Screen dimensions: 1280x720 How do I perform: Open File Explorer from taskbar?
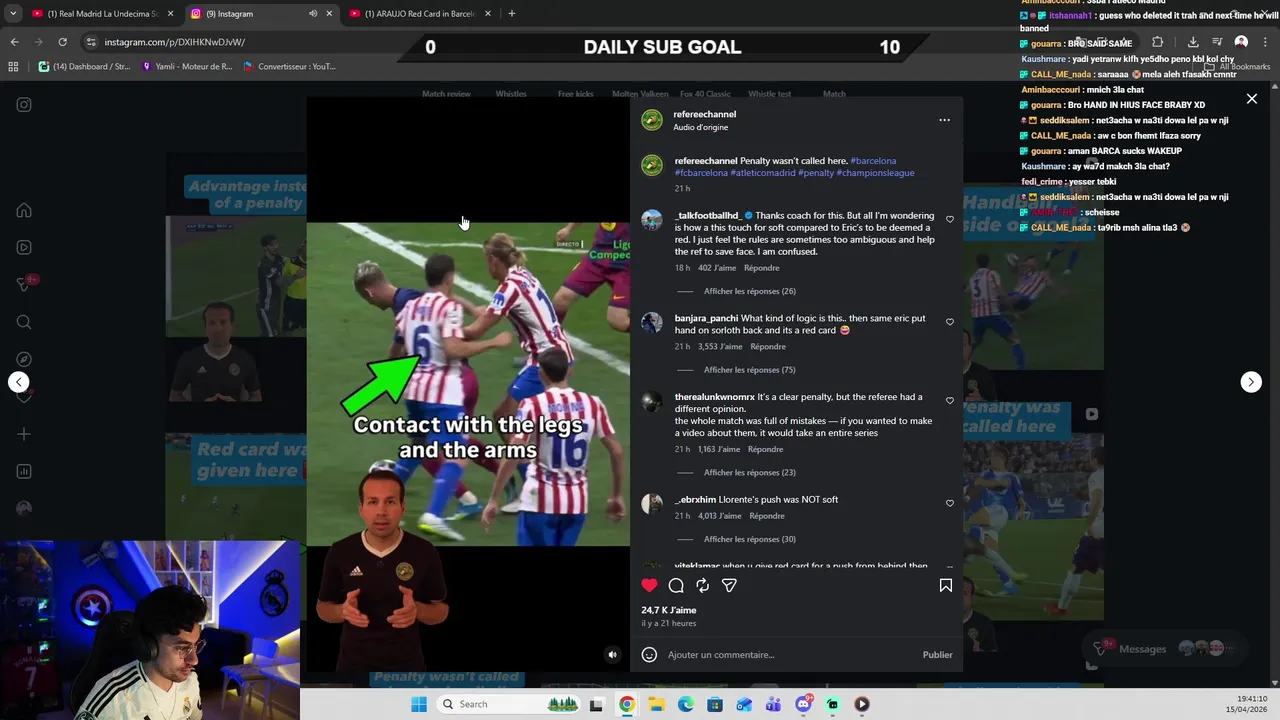coord(656,704)
